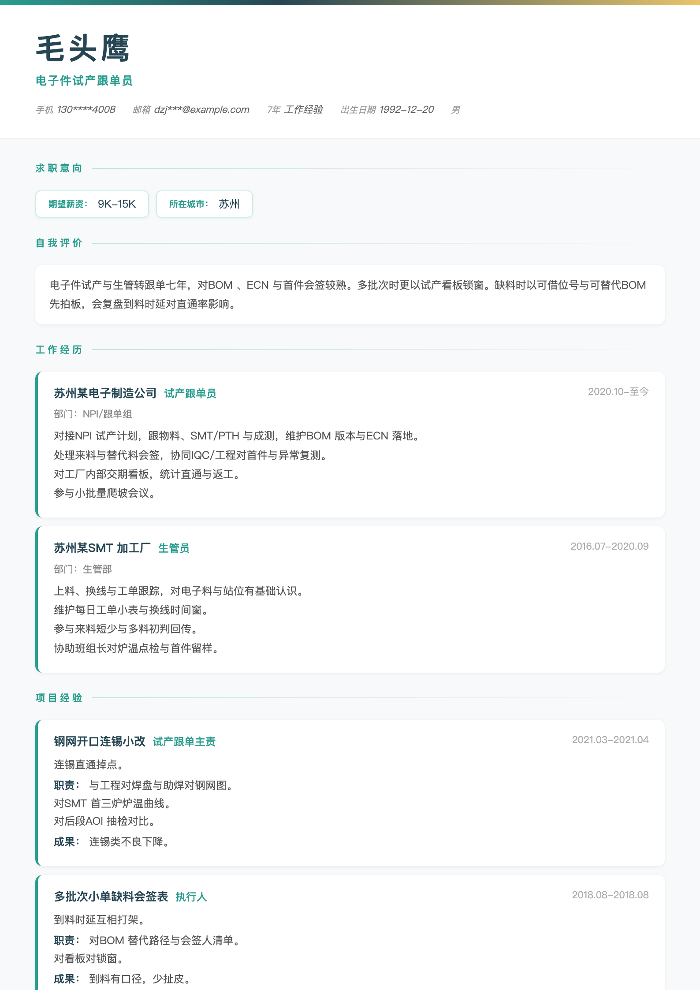700x990 pixels.
Task: Click the name heading 毛头鹰
Action: click(83, 49)
